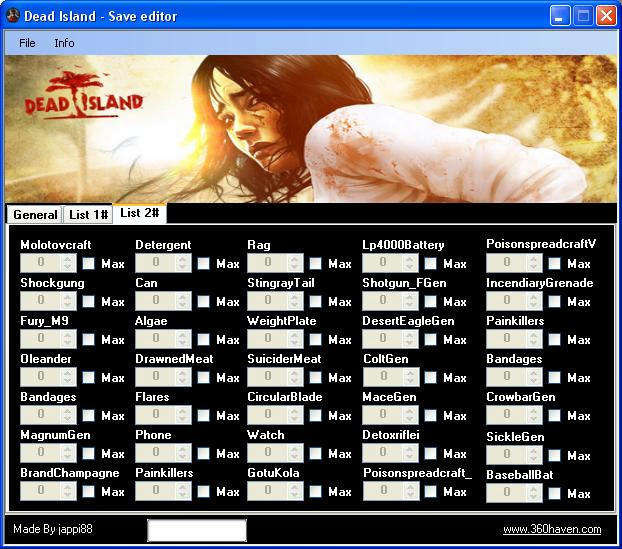Click the Flares quantity spinner arrows

pos(182,415)
